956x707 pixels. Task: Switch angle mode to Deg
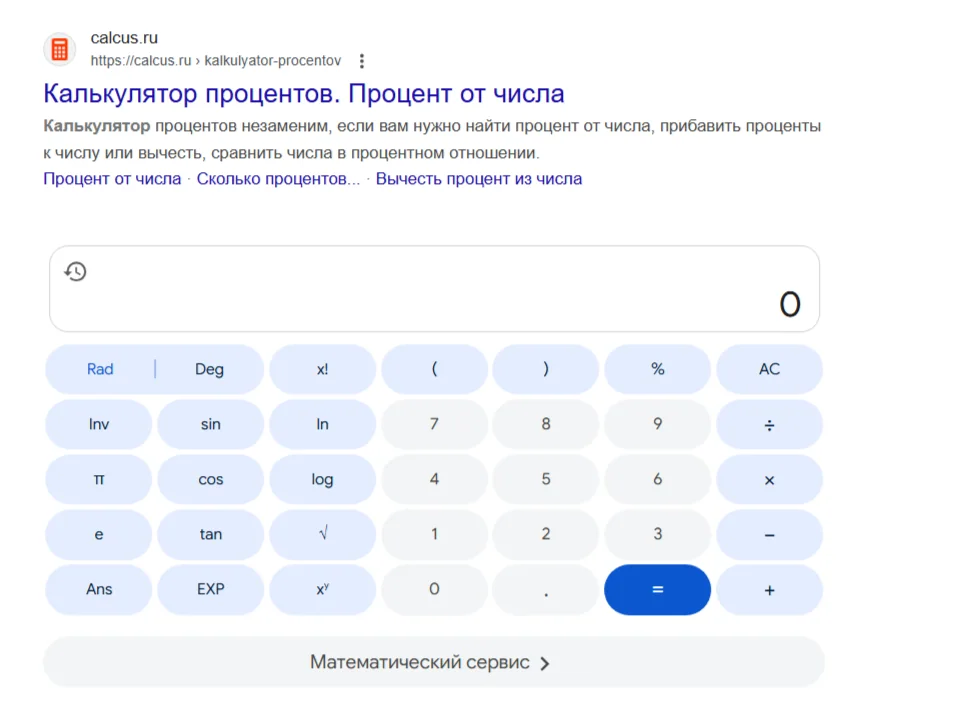tap(209, 369)
